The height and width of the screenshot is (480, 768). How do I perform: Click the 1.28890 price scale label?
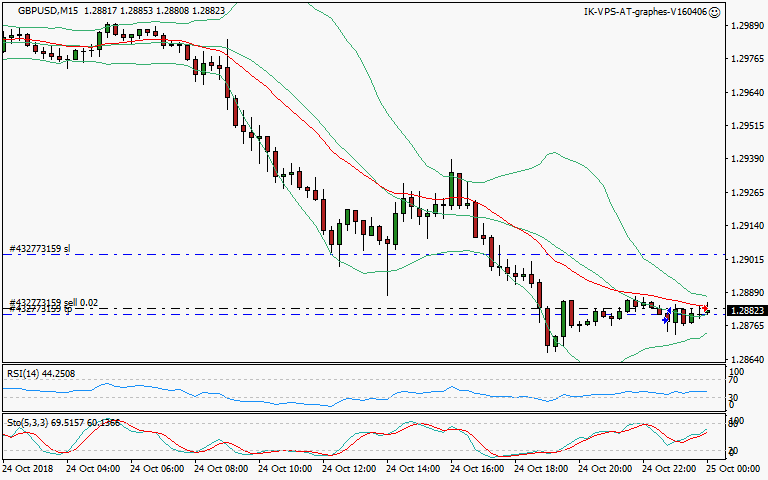(x=747, y=292)
